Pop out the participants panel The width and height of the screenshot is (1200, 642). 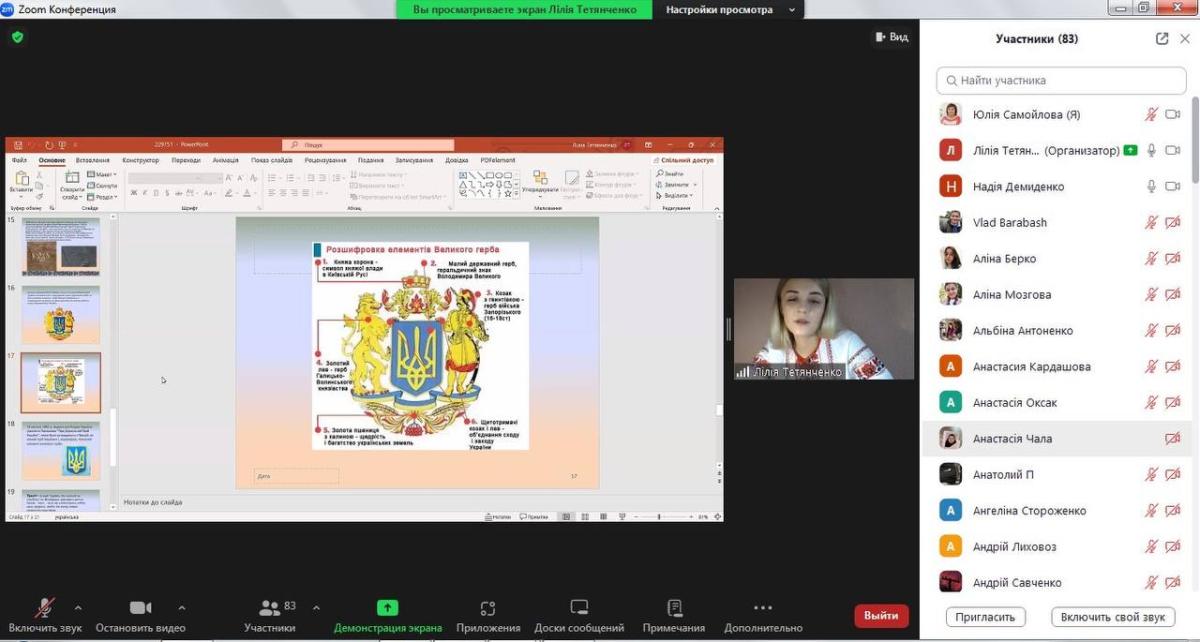point(1162,39)
